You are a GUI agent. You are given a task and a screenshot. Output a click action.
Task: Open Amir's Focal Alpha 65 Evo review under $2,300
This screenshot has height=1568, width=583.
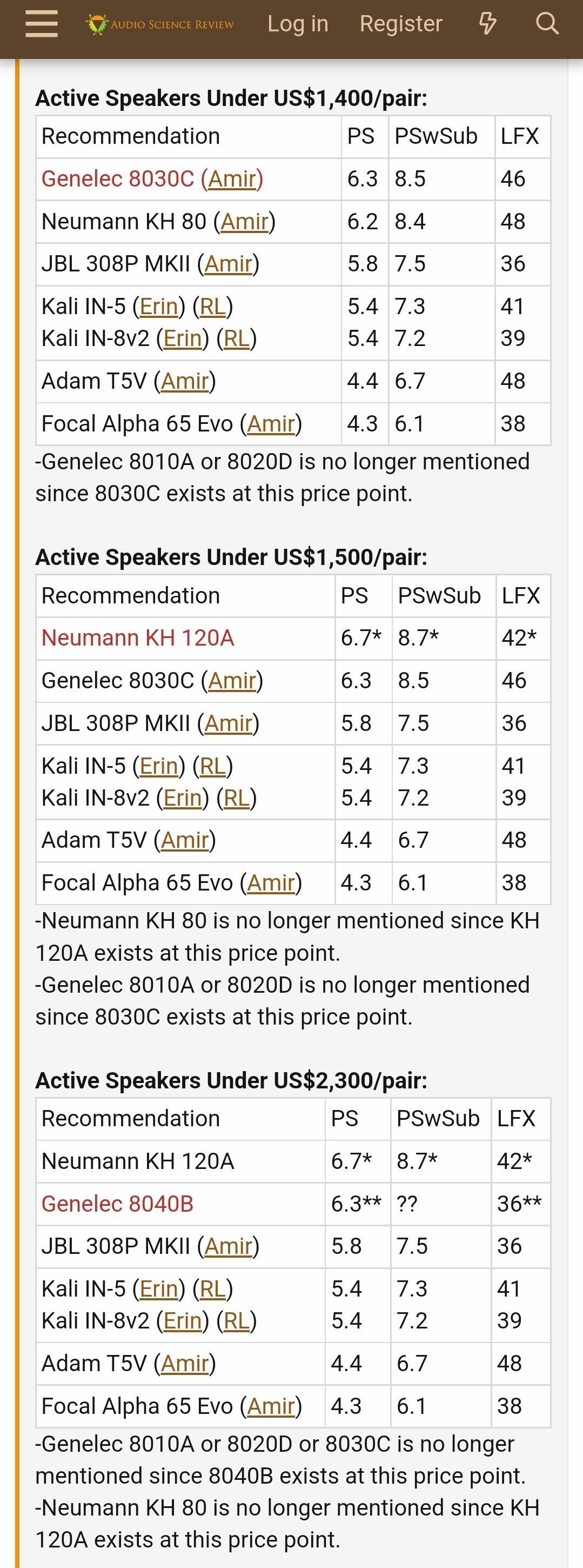coord(271,1405)
